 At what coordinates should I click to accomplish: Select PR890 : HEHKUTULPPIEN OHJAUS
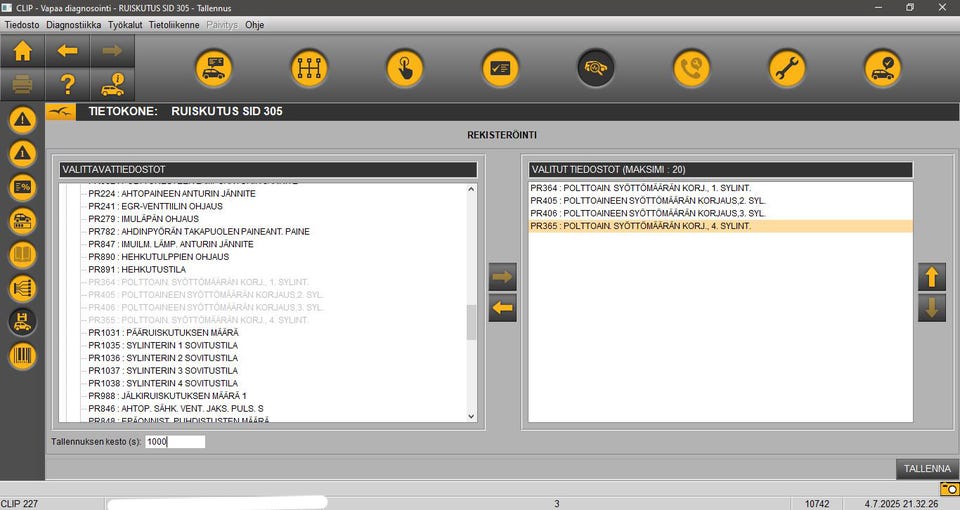[x=159, y=257]
